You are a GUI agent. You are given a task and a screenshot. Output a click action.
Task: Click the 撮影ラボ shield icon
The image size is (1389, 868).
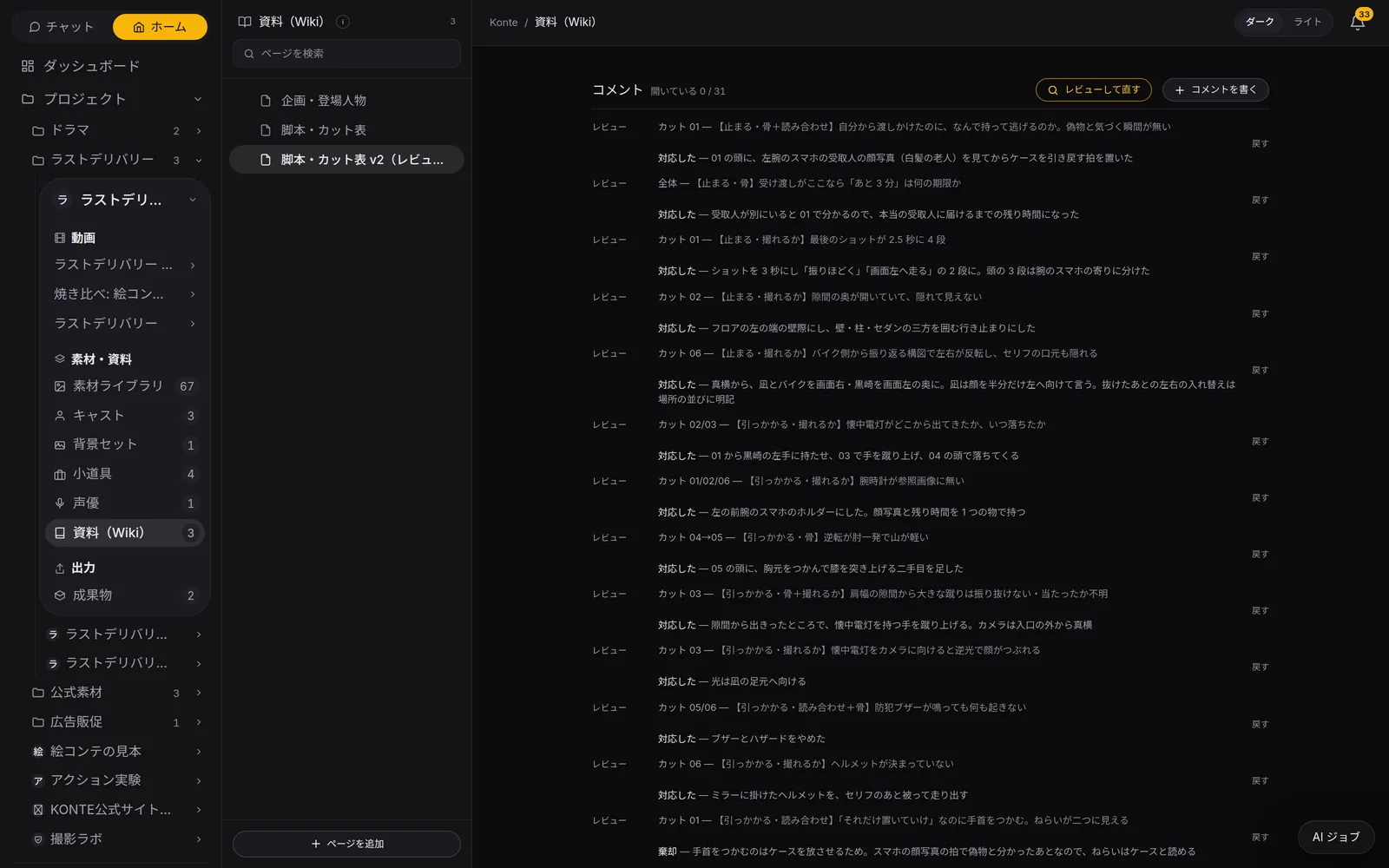tap(38, 839)
